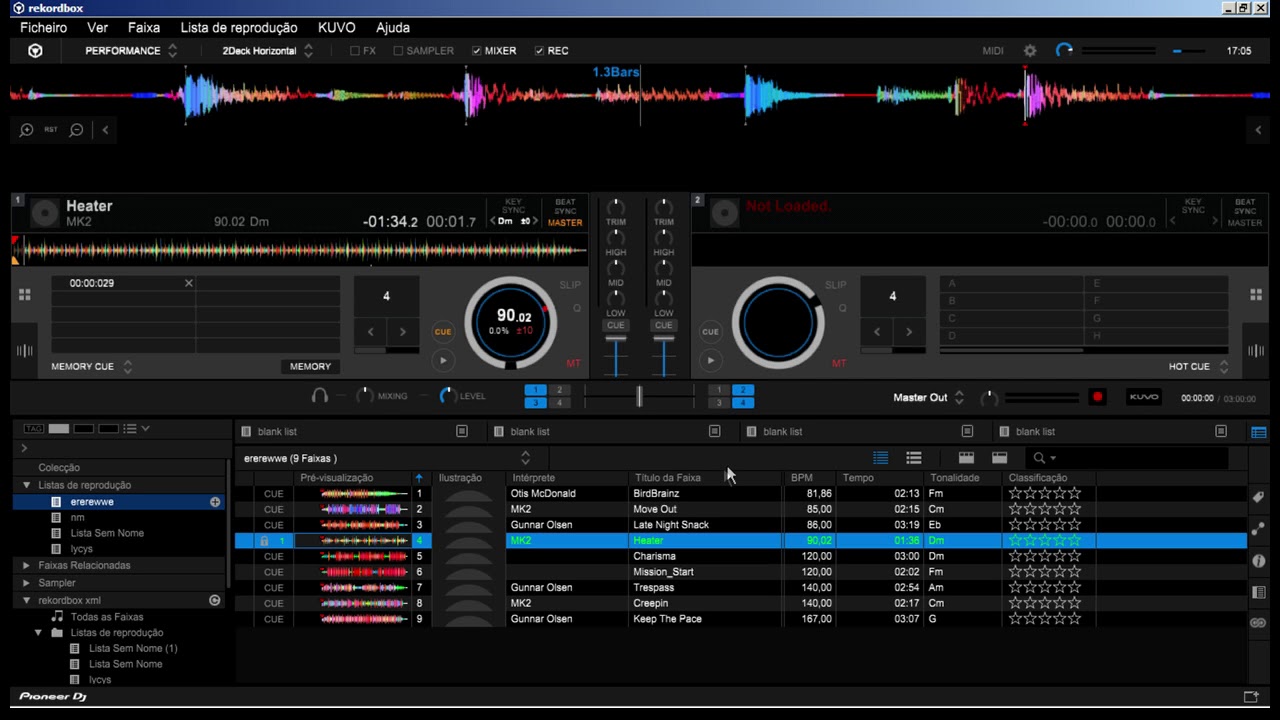1280x720 pixels.
Task: Disable the REC checkbox
Action: click(x=540, y=51)
